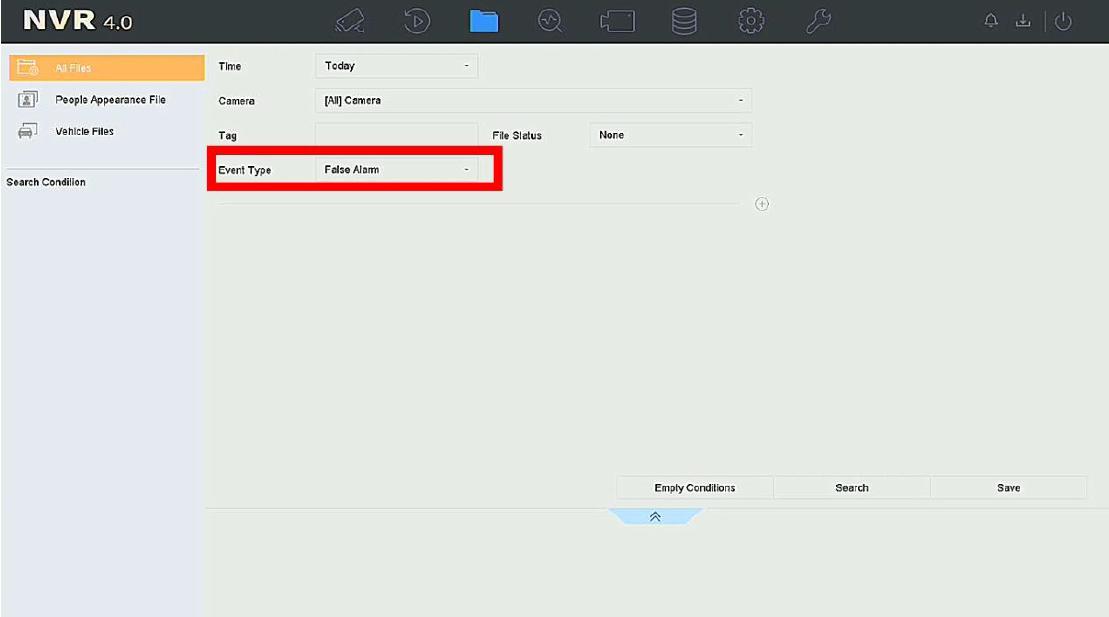Open the Camera selection dropdown
Viewport: 1109px width, 617px height.
click(532, 100)
